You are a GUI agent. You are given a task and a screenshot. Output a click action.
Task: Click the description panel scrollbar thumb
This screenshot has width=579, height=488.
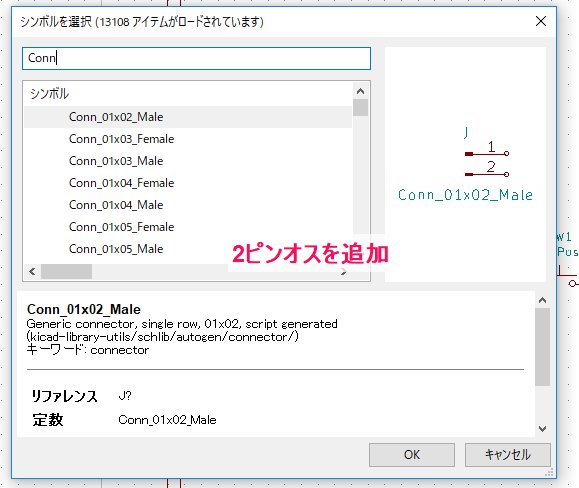click(542, 347)
